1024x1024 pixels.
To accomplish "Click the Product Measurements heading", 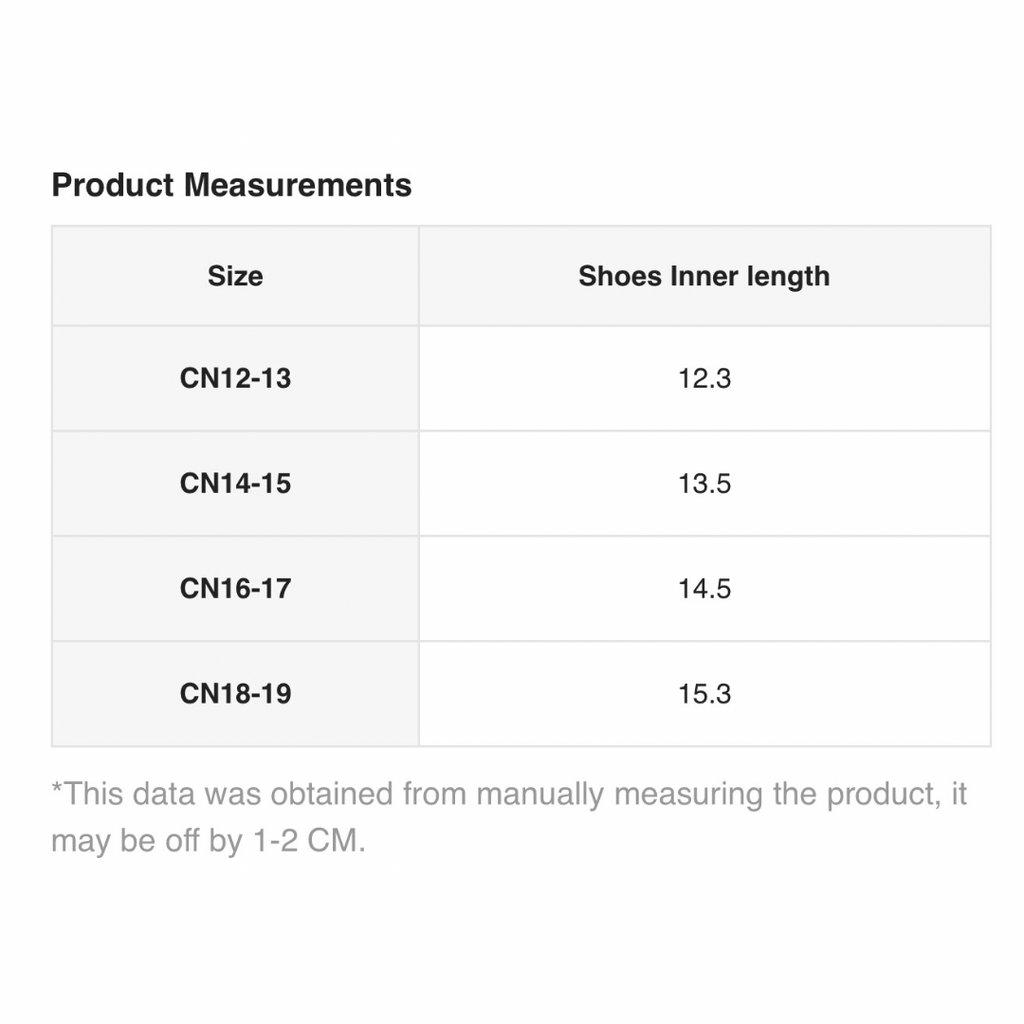I will click(231, 185).
